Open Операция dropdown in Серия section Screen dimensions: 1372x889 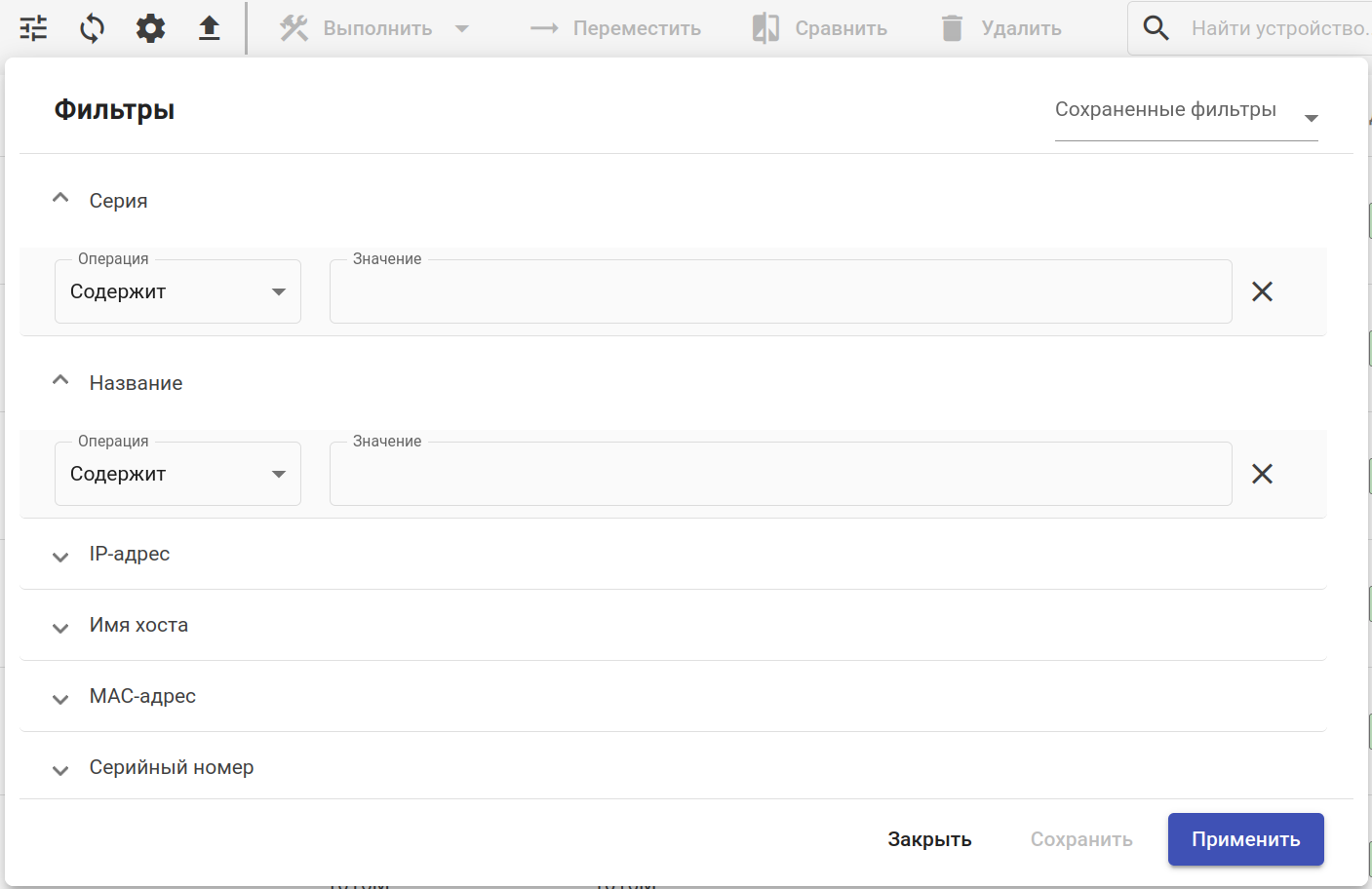pyautogui.click(x=177, y=291)
